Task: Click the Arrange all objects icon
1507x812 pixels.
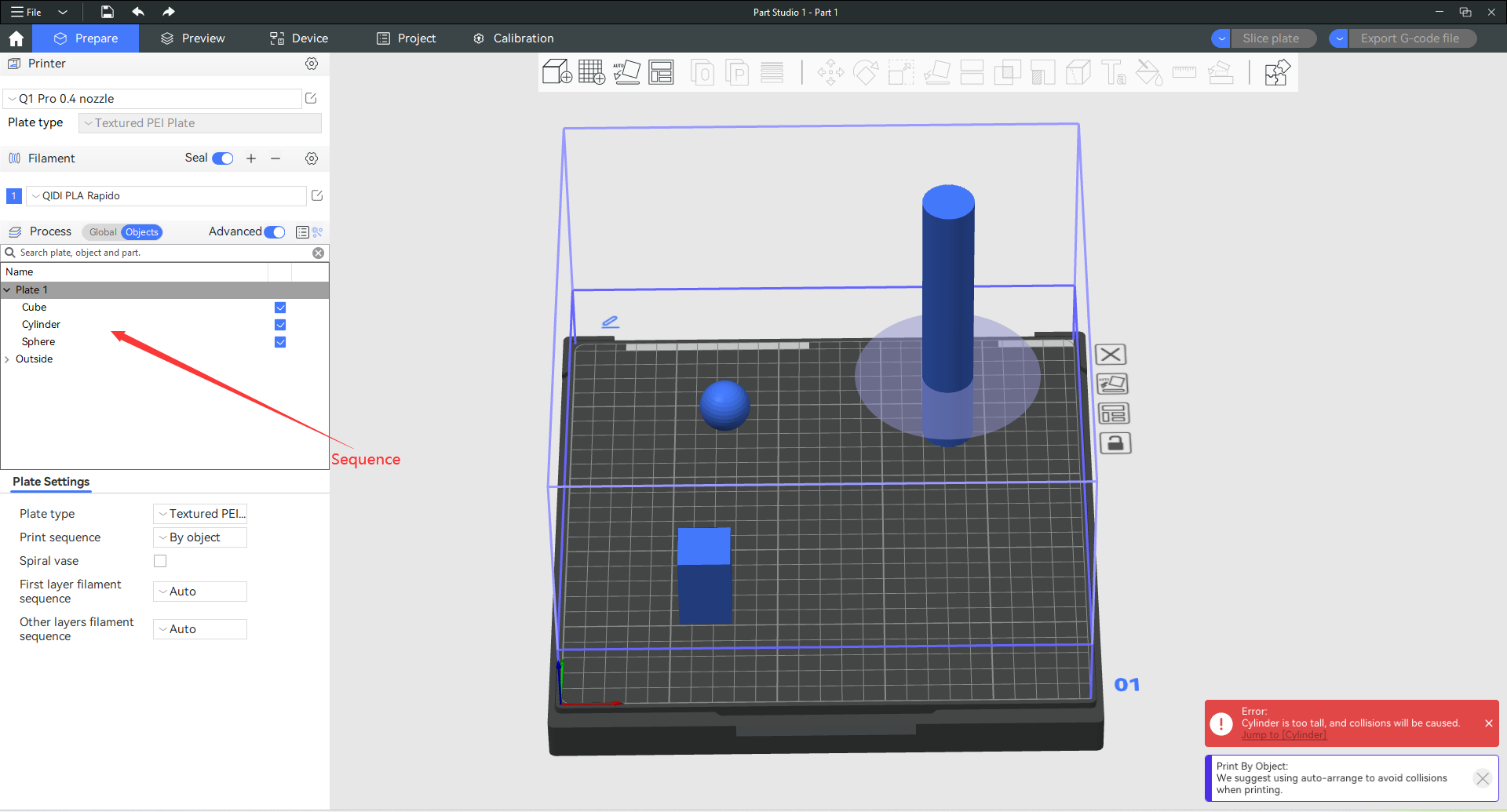Action: [x=661, y=72]
